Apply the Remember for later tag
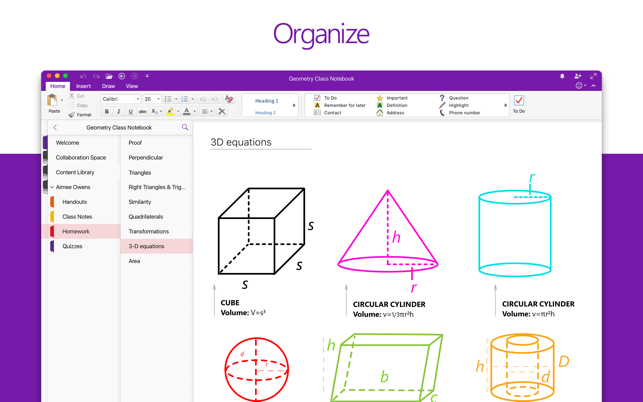643x402 pixels. 340,105
